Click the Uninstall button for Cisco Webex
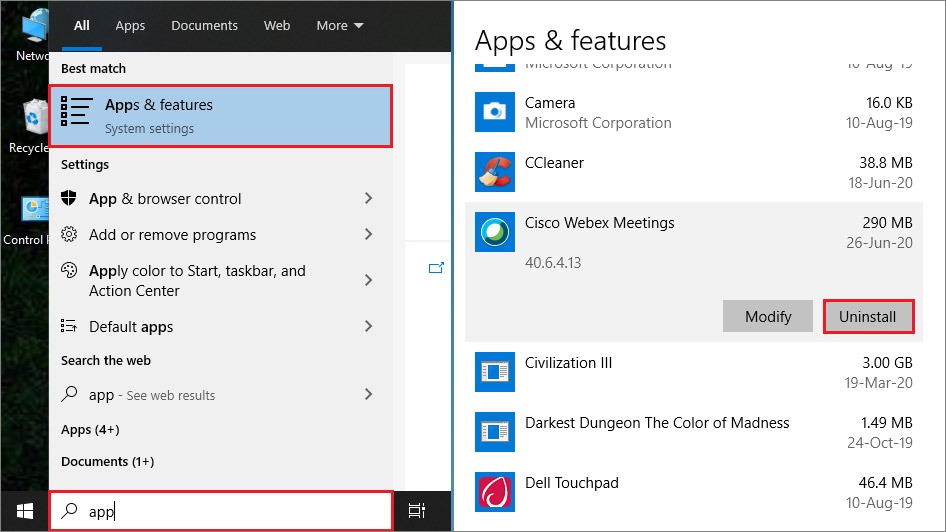The width and height of the screenshot is (946, 532). point(868,316)
